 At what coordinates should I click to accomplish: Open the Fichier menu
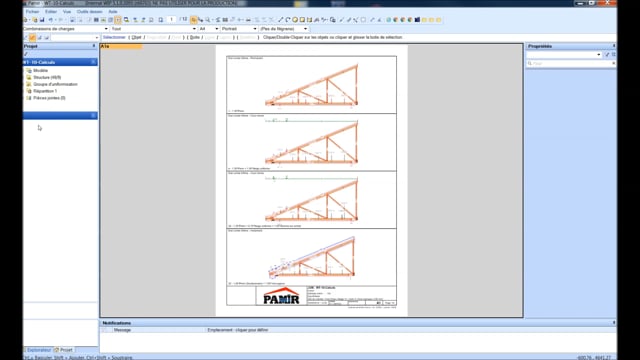click(x=32, y=11)
